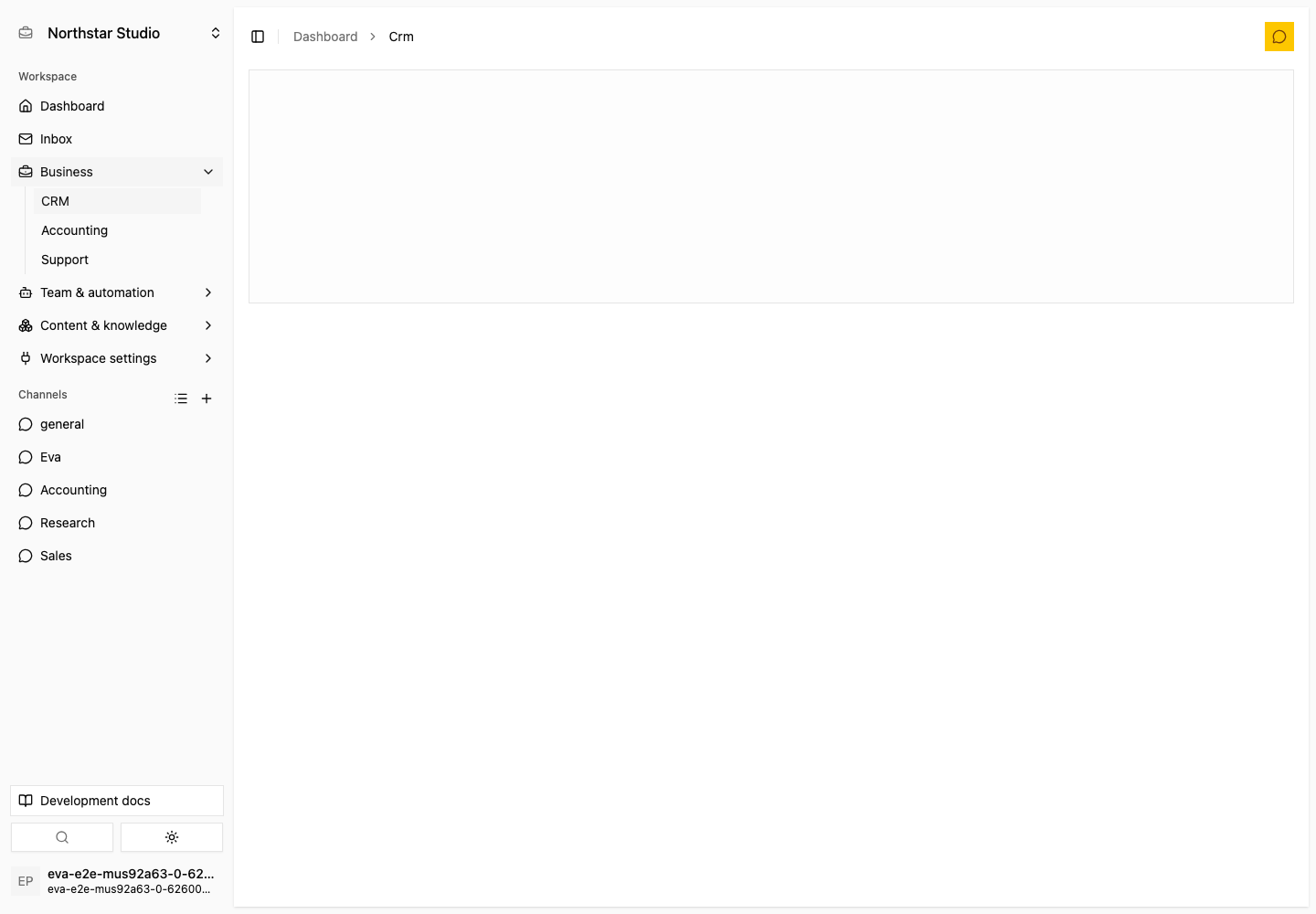Click the Northstar Studio briefcase logo
1316x914 pixels.
[x=26, y=33]
